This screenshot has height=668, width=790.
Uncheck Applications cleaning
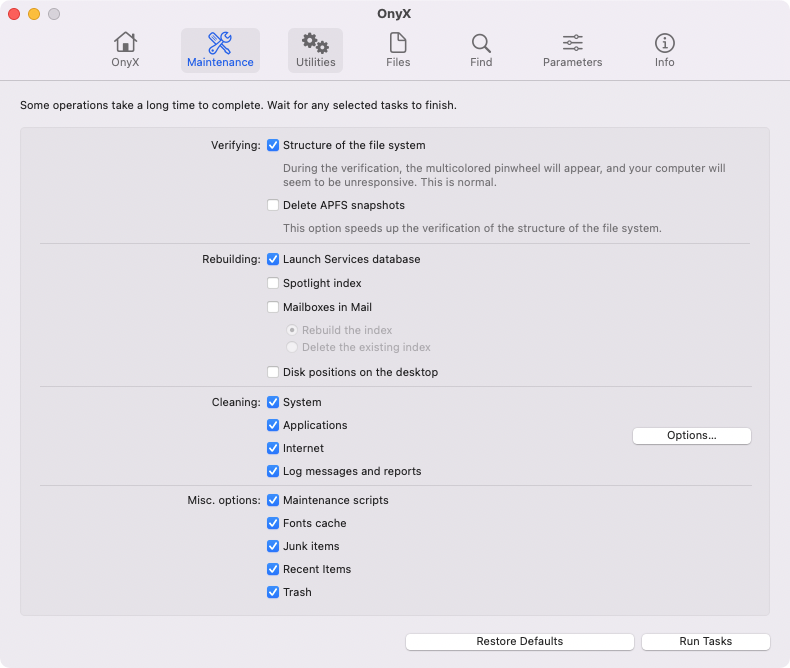tap(273, 425)
